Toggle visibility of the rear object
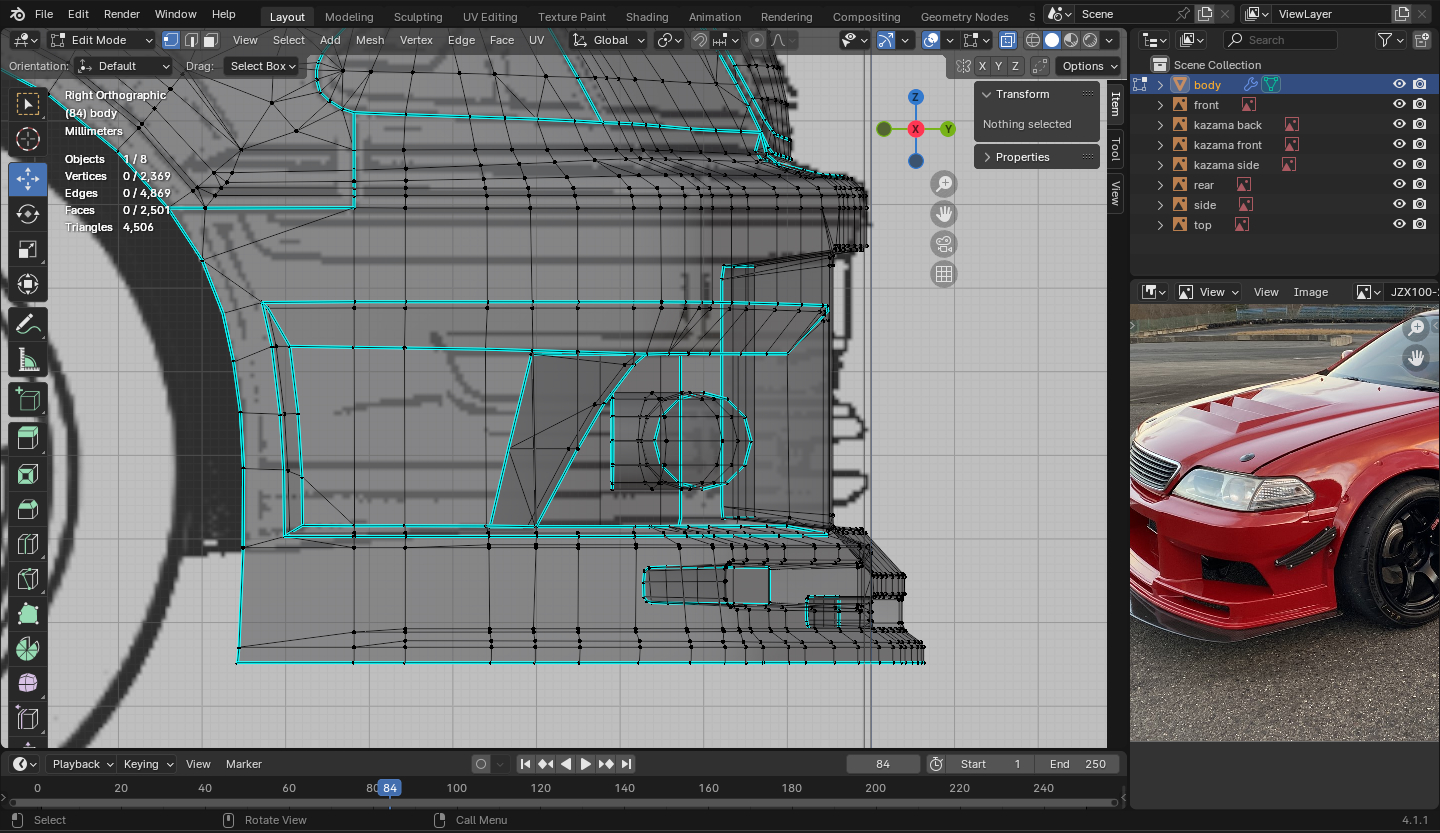 pos(1399,185)
